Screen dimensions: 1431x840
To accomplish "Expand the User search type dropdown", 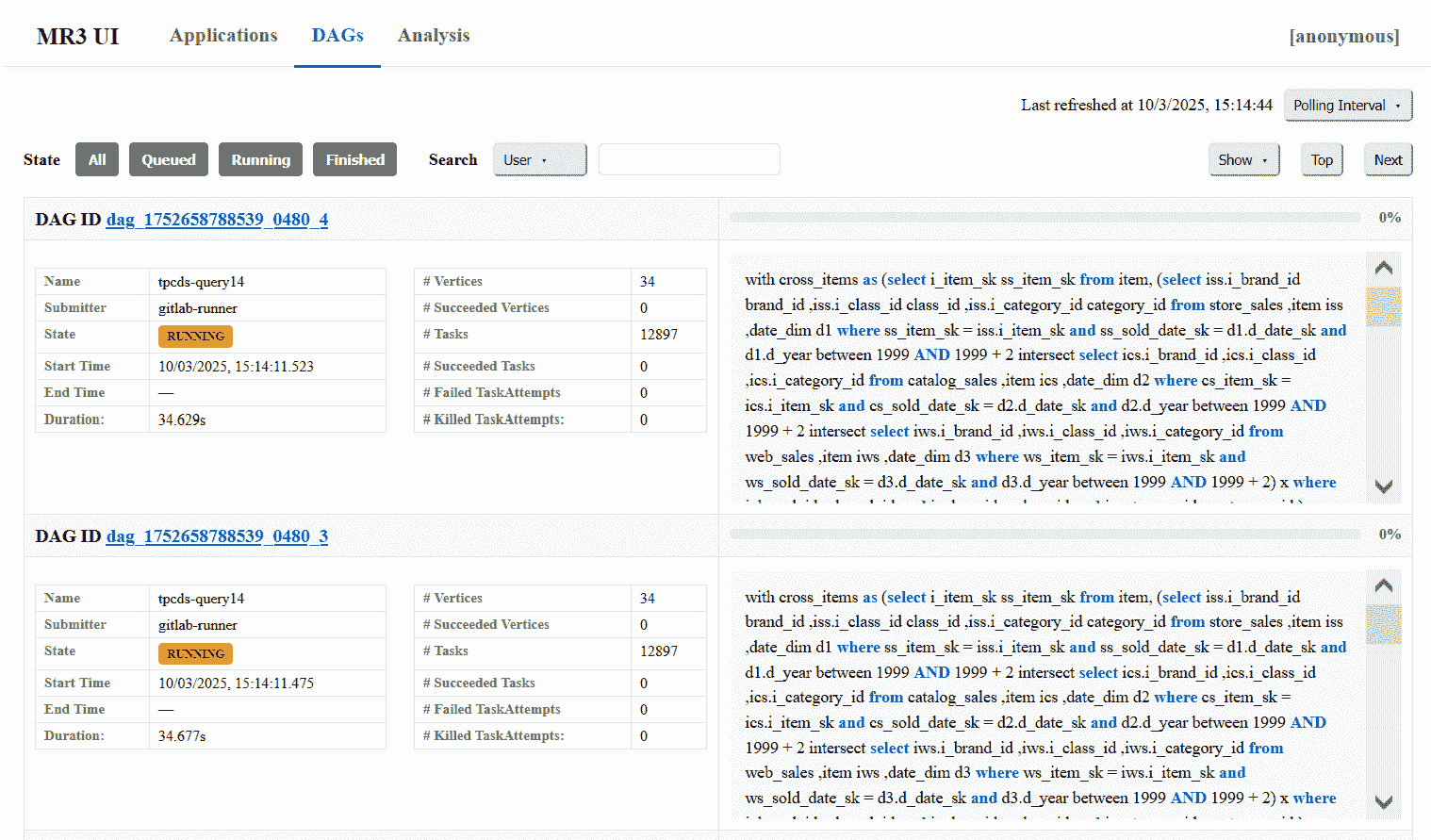I will tap(539, 159).
